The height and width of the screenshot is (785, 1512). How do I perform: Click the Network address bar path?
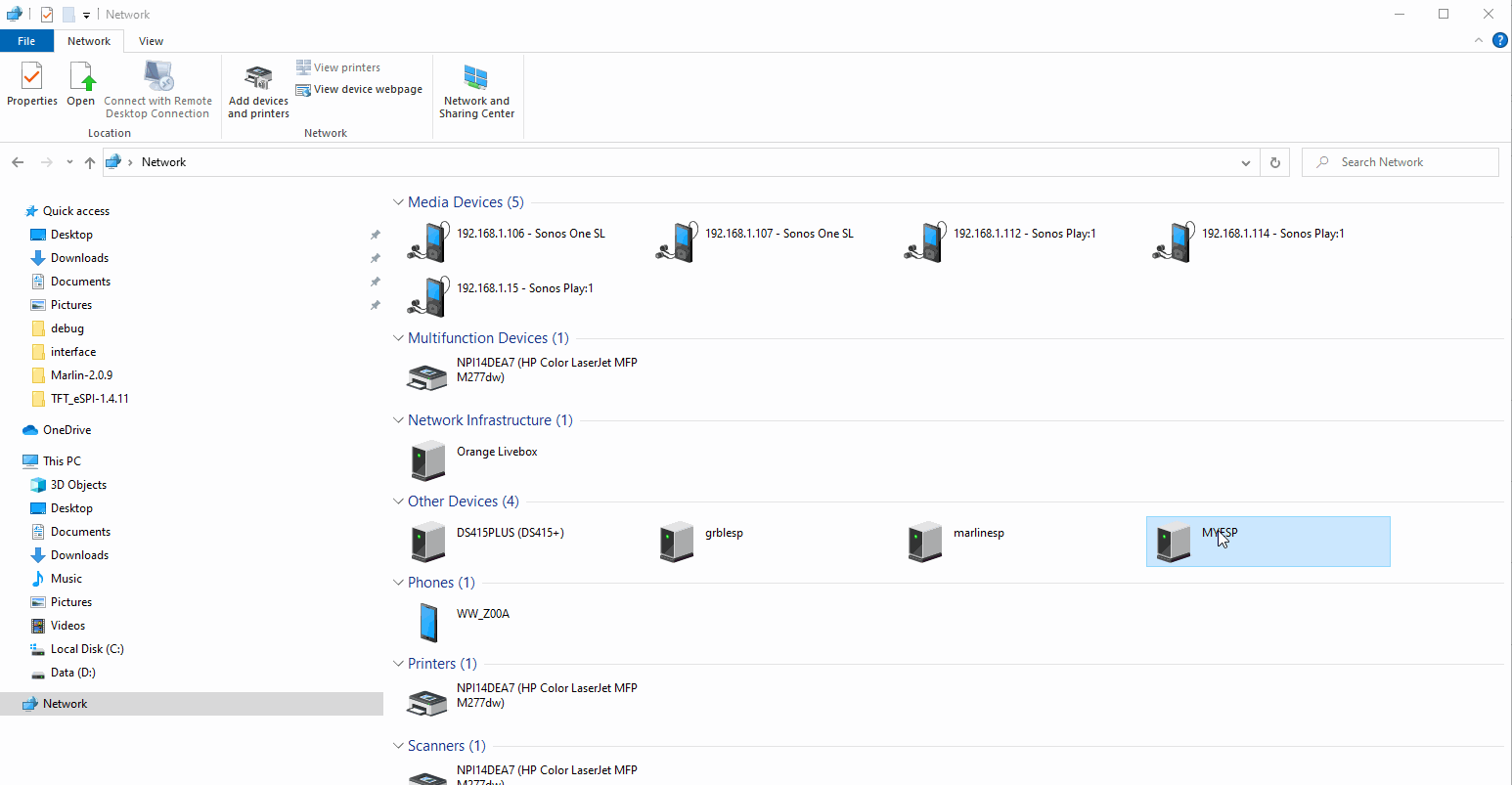pos(163,162)
